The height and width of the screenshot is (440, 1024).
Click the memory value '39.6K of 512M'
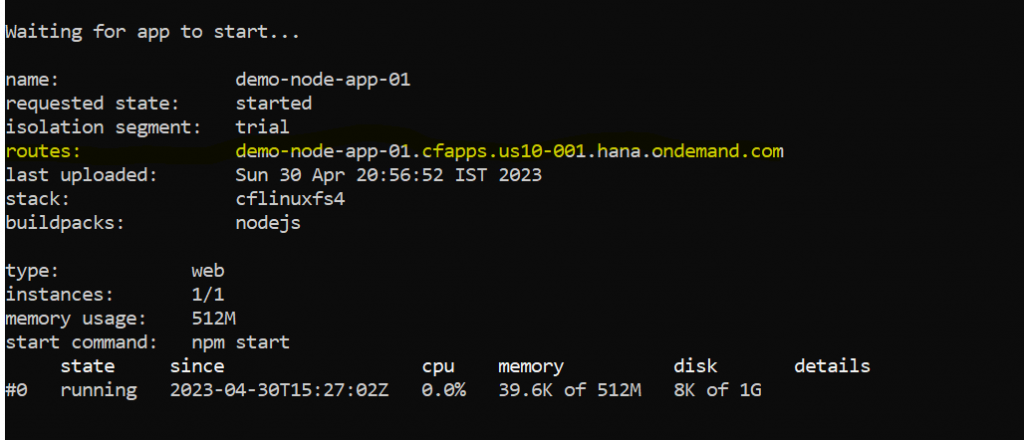click(x=569, y=390)
